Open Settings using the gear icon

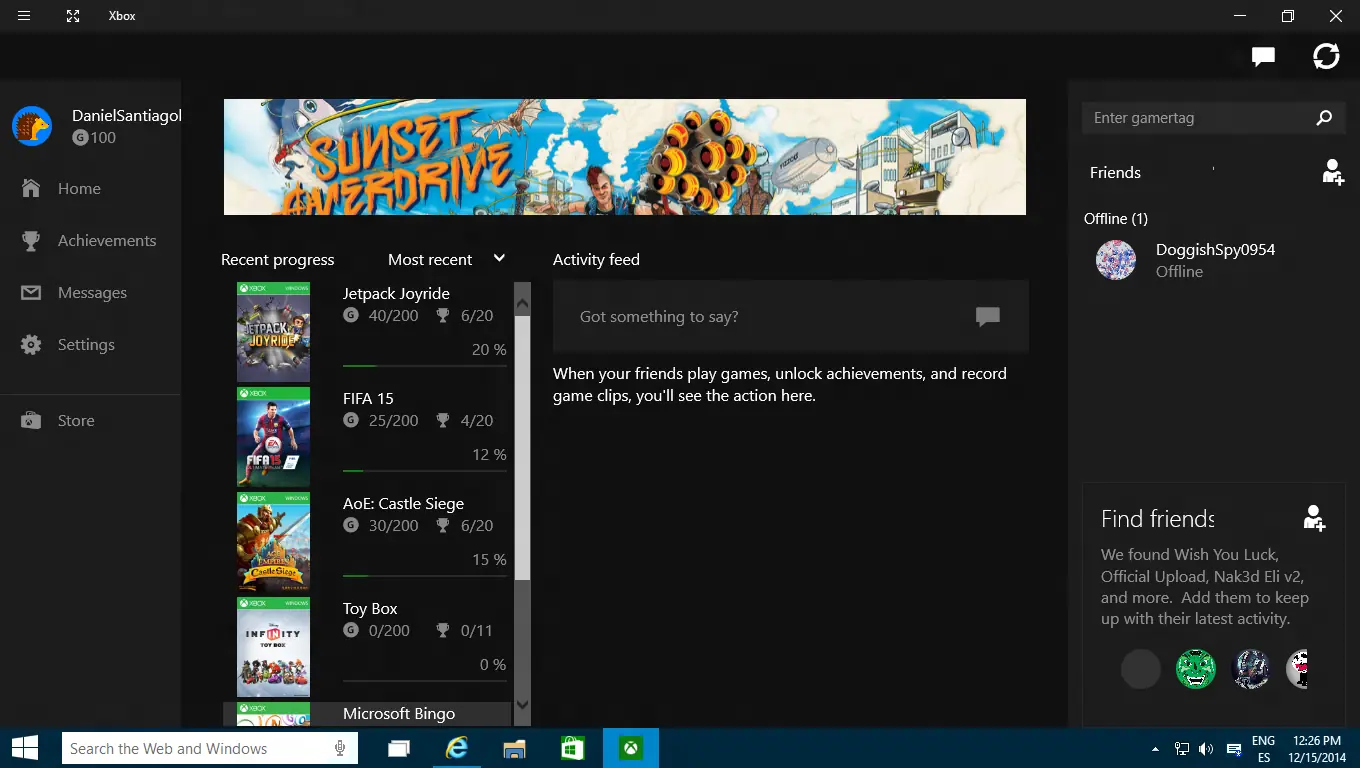point(31,344)
